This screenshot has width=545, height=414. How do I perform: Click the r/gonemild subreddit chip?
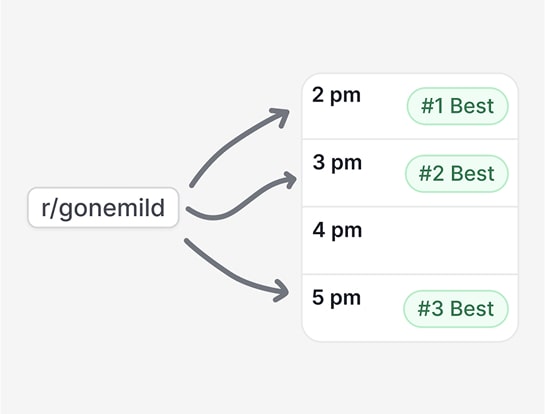[x=103, y=208]
